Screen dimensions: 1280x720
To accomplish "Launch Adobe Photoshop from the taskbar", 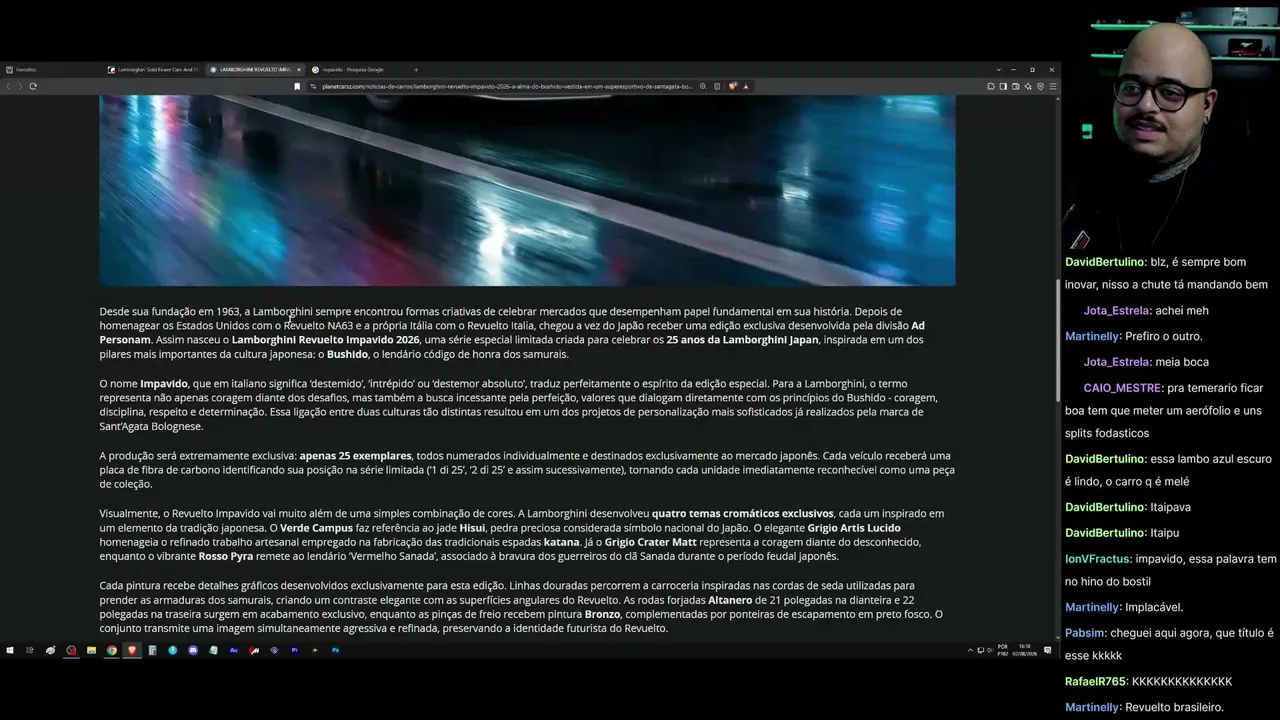I will tap(336, 650).
